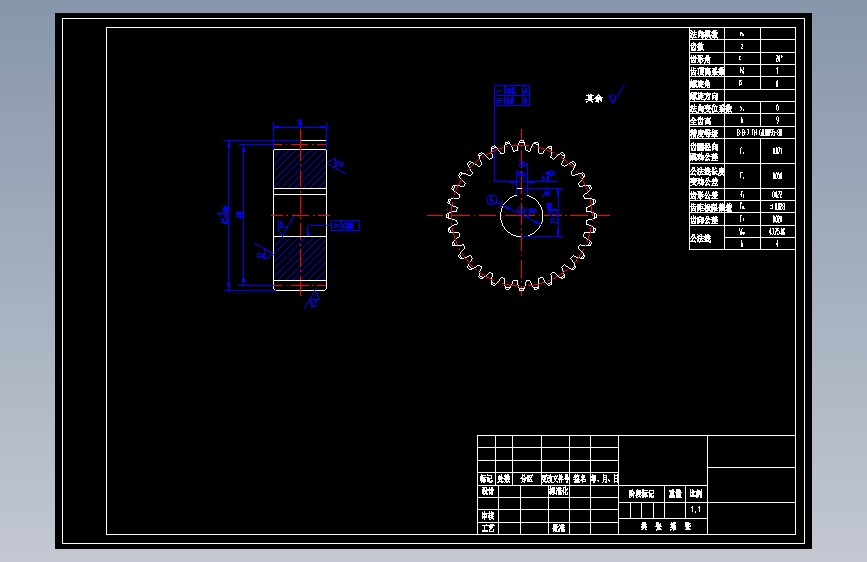This screenshot has width=867, height=562.
Task: Click roughness symbol at upper right of section
Action: click(x=336, y=165)
